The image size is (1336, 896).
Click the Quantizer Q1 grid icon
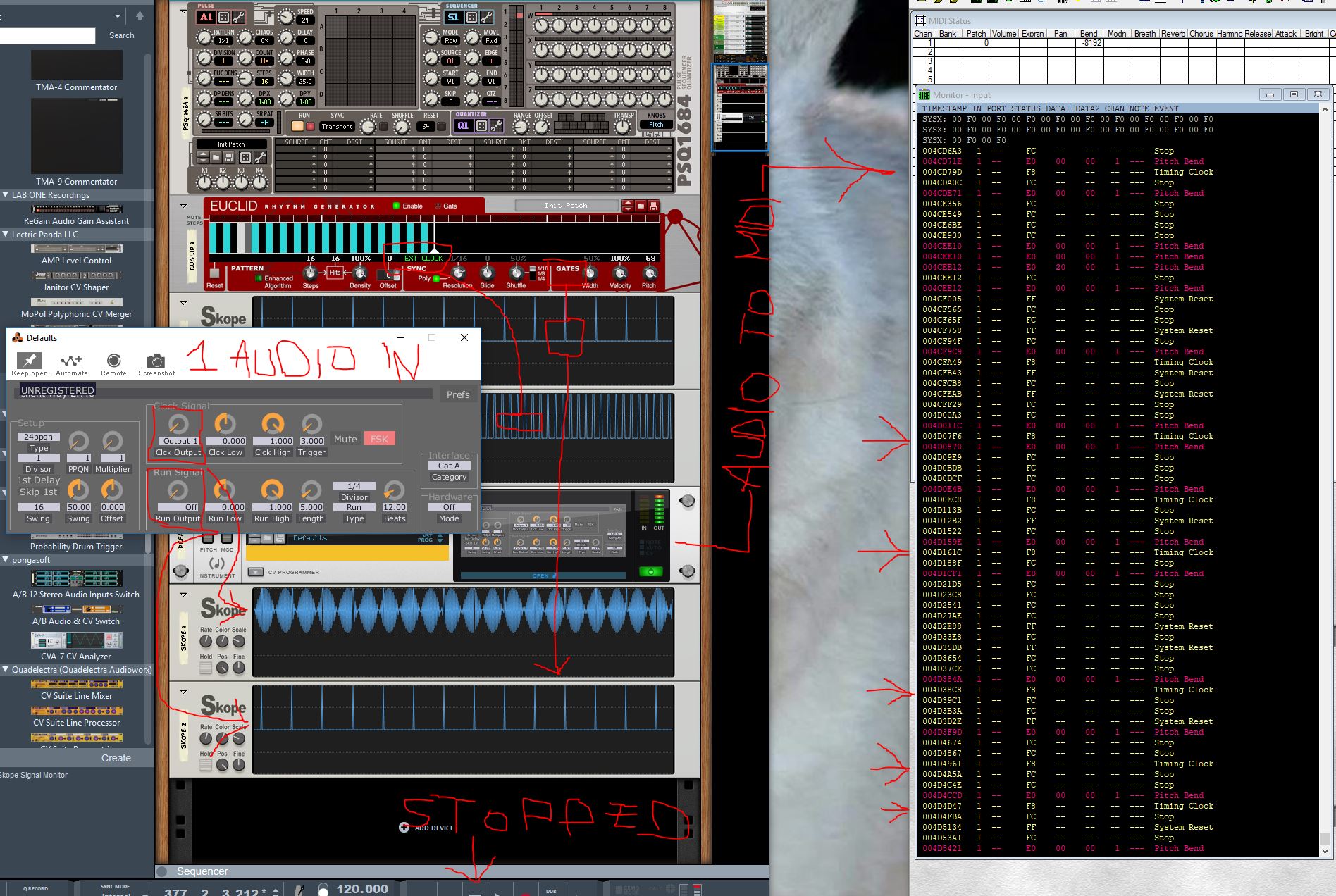point(481,125)
